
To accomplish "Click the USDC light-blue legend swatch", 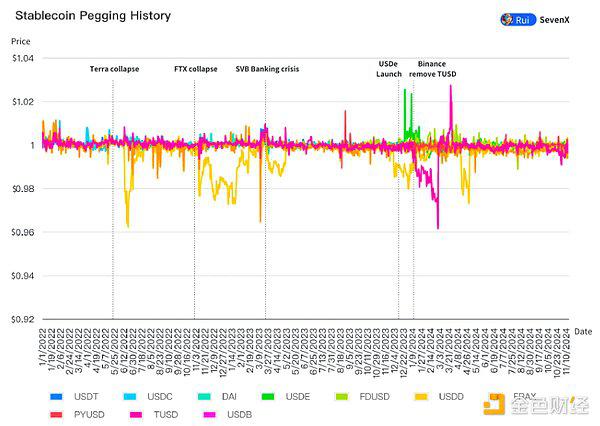I will pyautogui.click(x=130, y=397).
